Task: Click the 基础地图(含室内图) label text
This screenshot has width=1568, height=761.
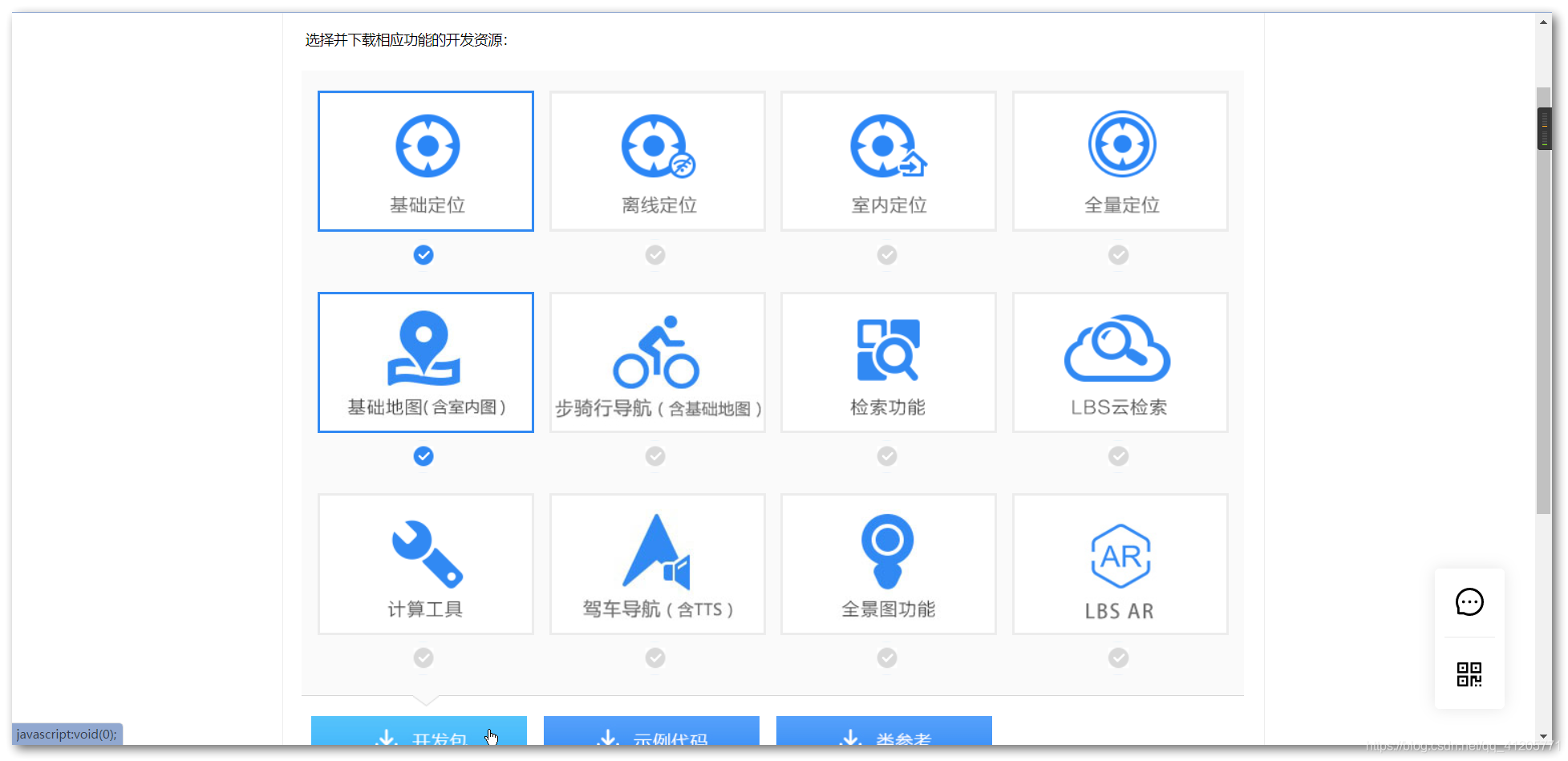Action: 427,407
